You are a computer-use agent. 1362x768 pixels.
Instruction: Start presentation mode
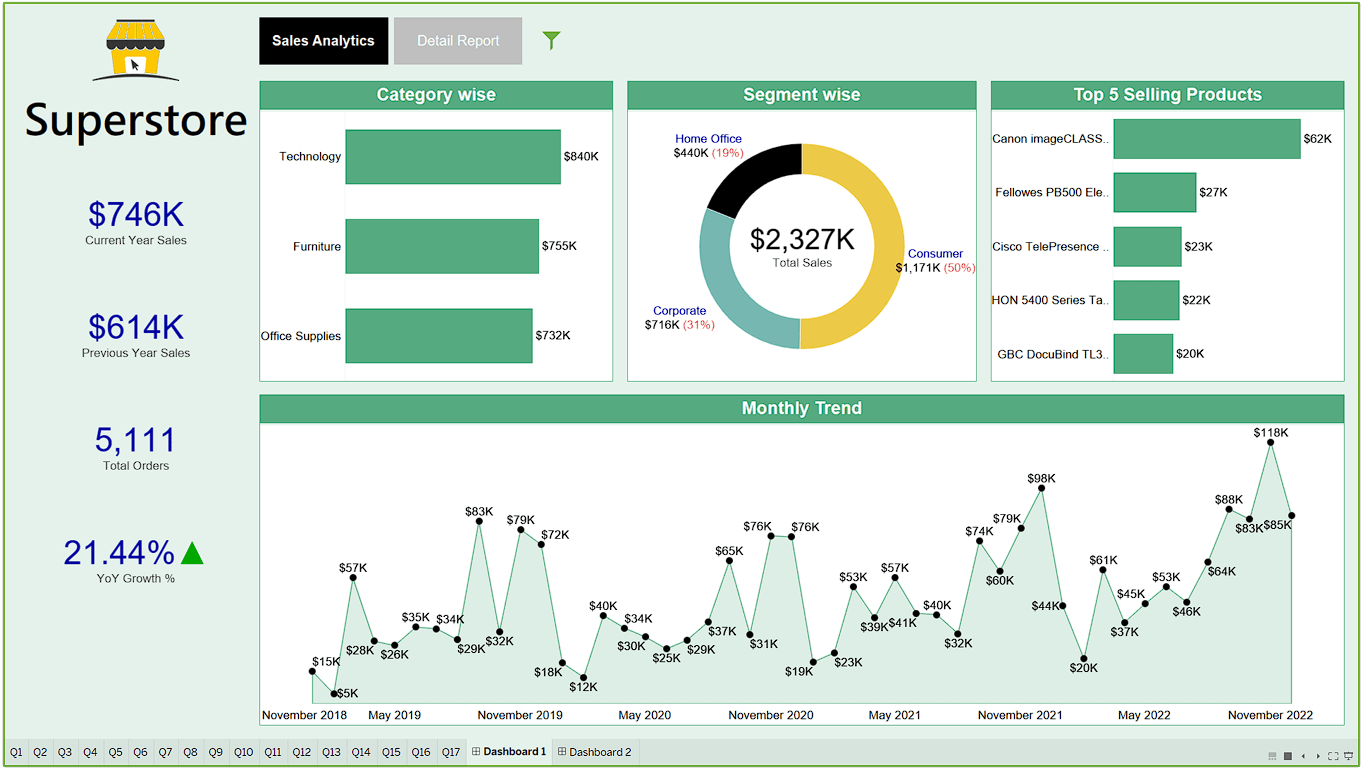tap(1349, 756)
